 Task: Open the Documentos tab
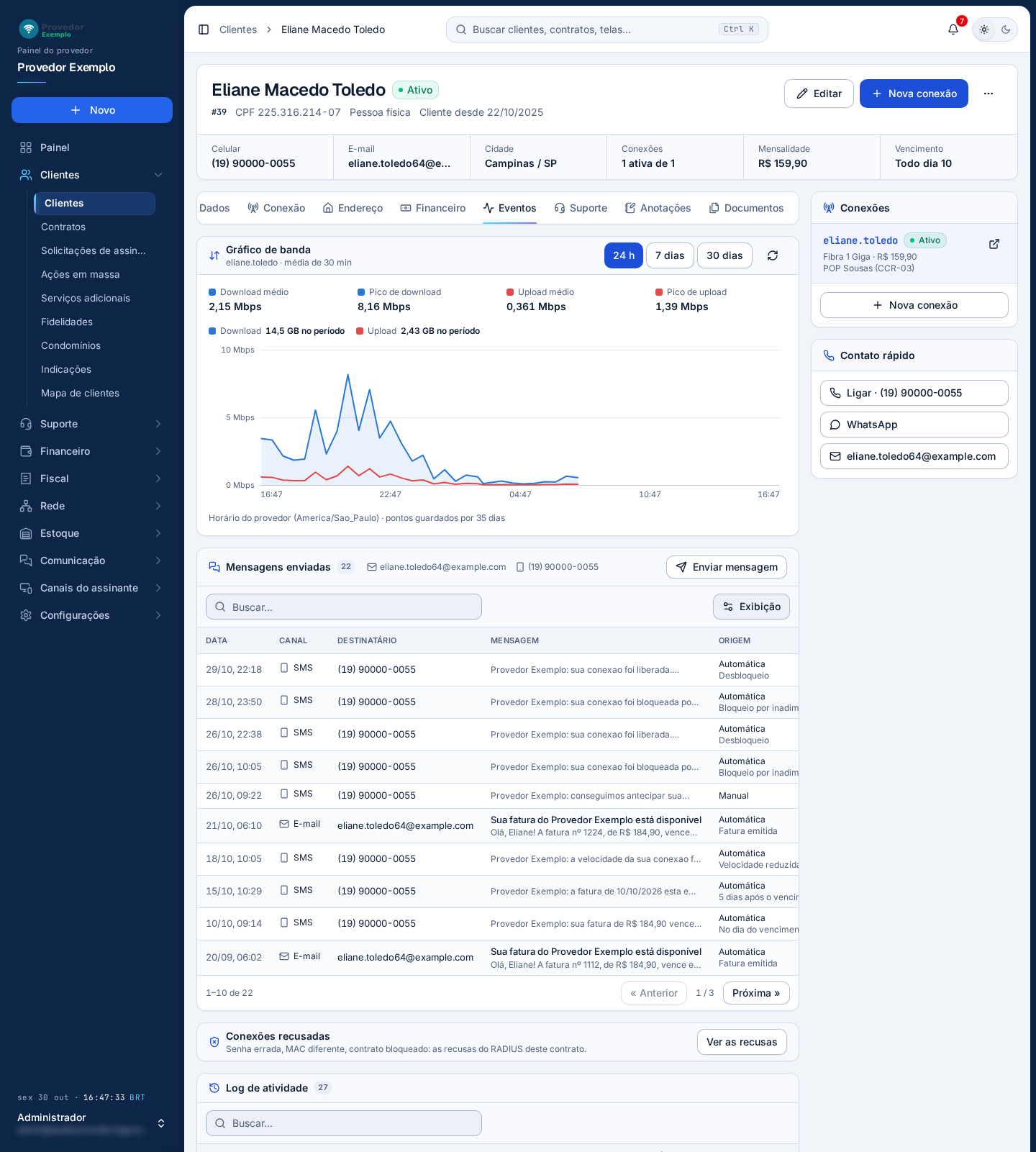pyautogui.click(x=746, y=208)
